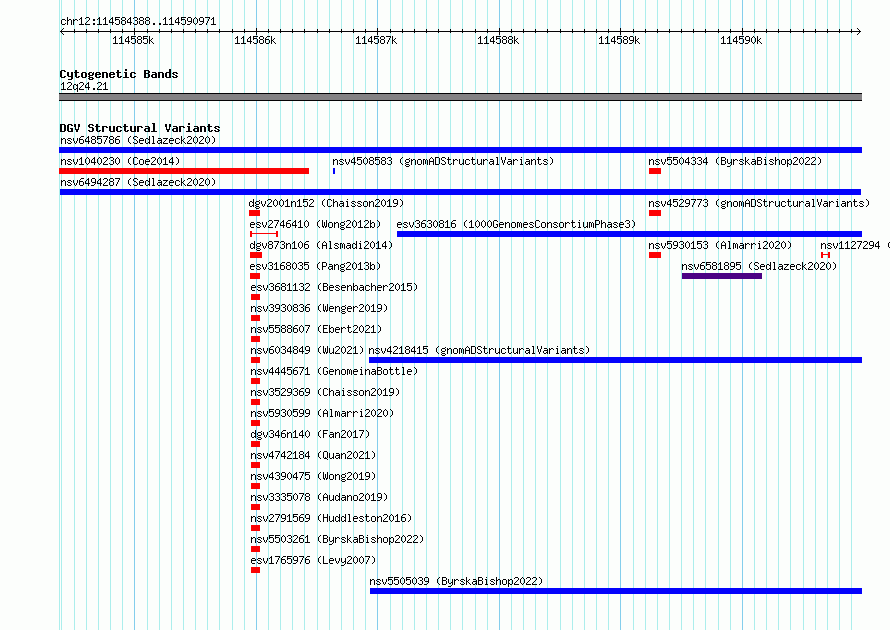The width and height of the screenshot is (890, 630).
Task: Click the Cytogenetic Bands track title
Action: pos(119,74)
